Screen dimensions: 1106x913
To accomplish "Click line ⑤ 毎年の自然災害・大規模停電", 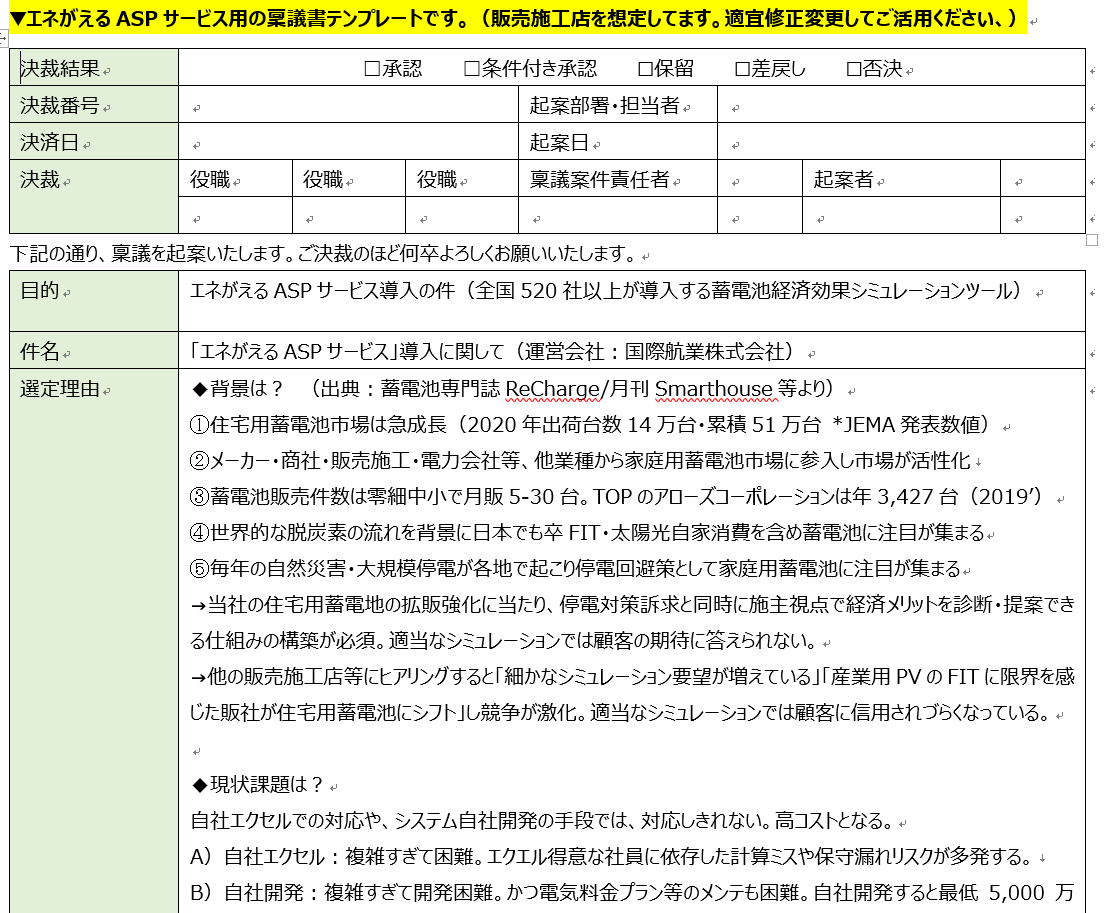I will click(575, 568).
